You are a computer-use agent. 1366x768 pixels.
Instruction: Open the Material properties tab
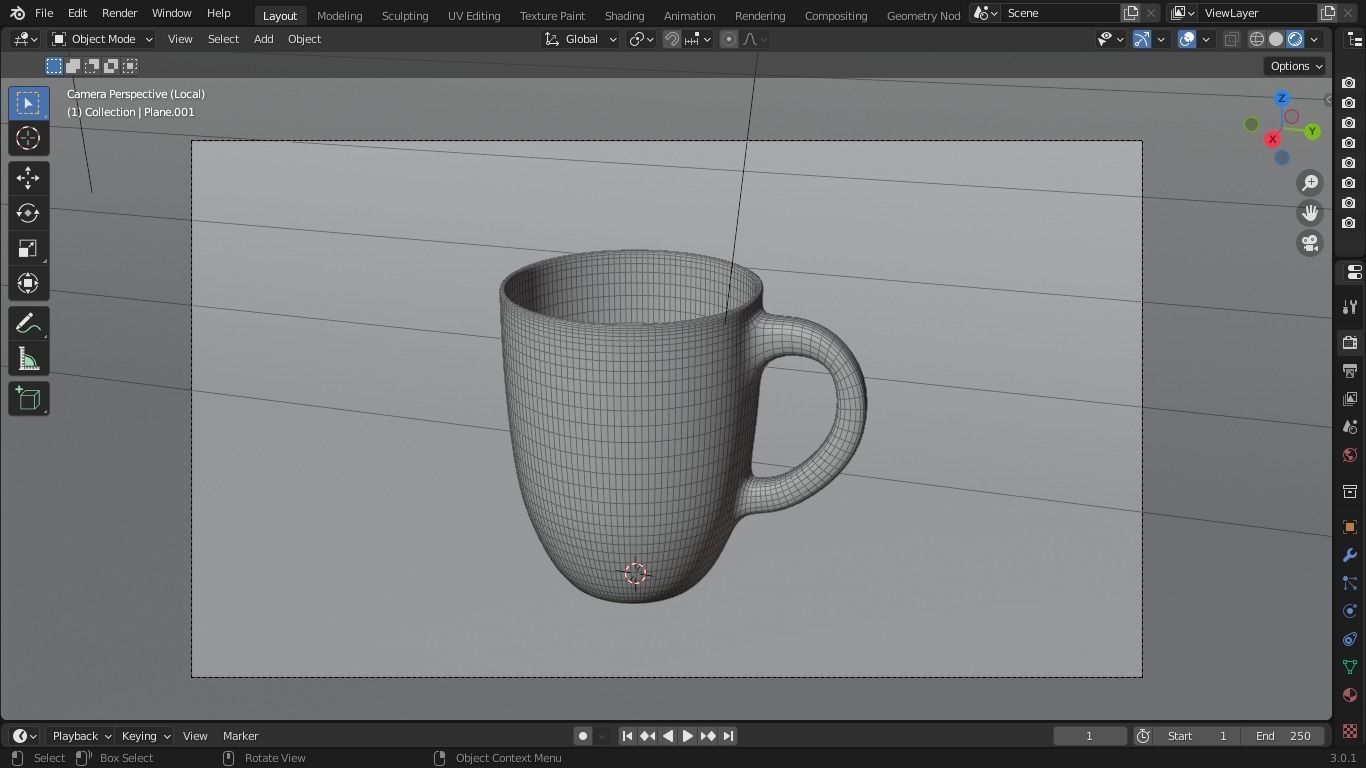click(1350, 695)
